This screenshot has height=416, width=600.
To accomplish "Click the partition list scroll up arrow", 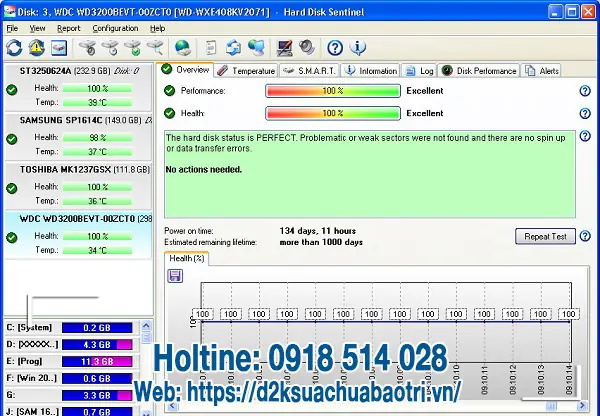I will 146,326.
